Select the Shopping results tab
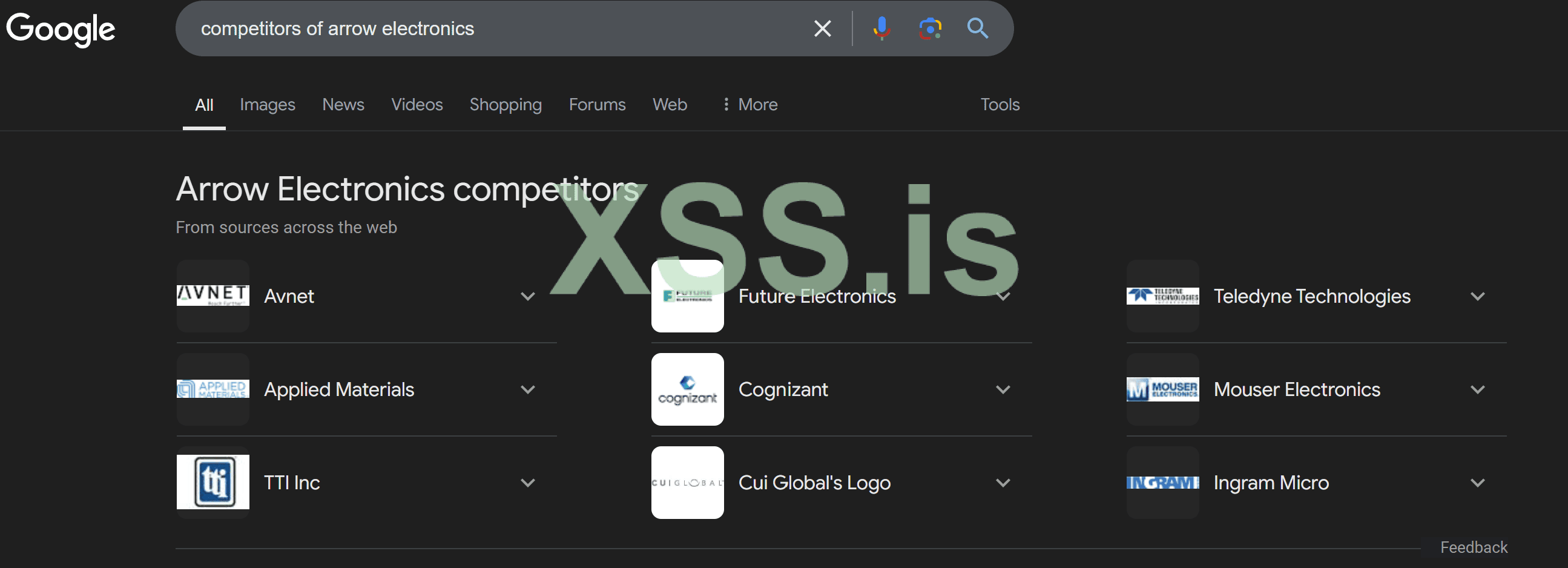This screenshot has width=1568, height=568. point(506,104)
